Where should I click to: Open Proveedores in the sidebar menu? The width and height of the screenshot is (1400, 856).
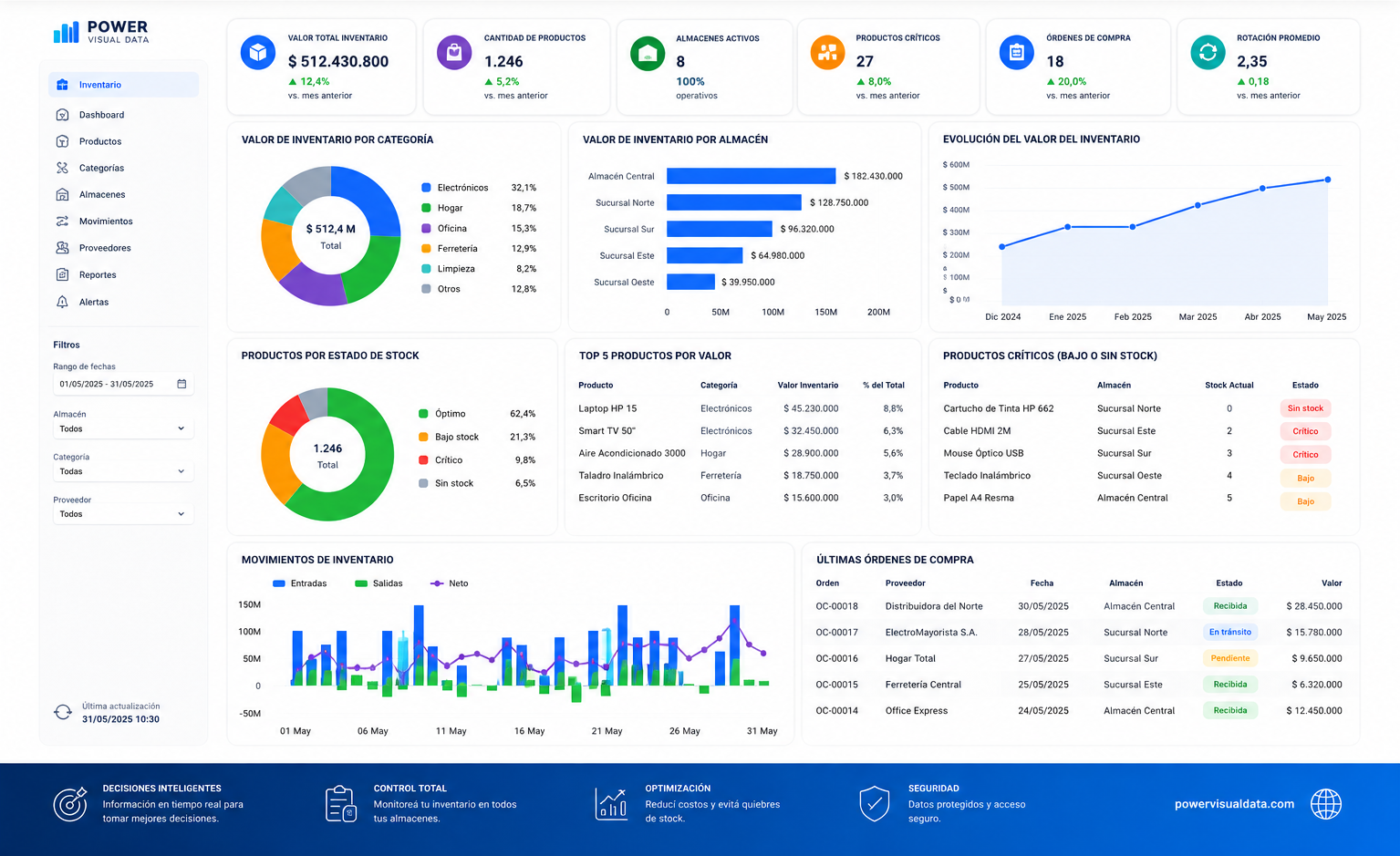click(x=123, y=248)
